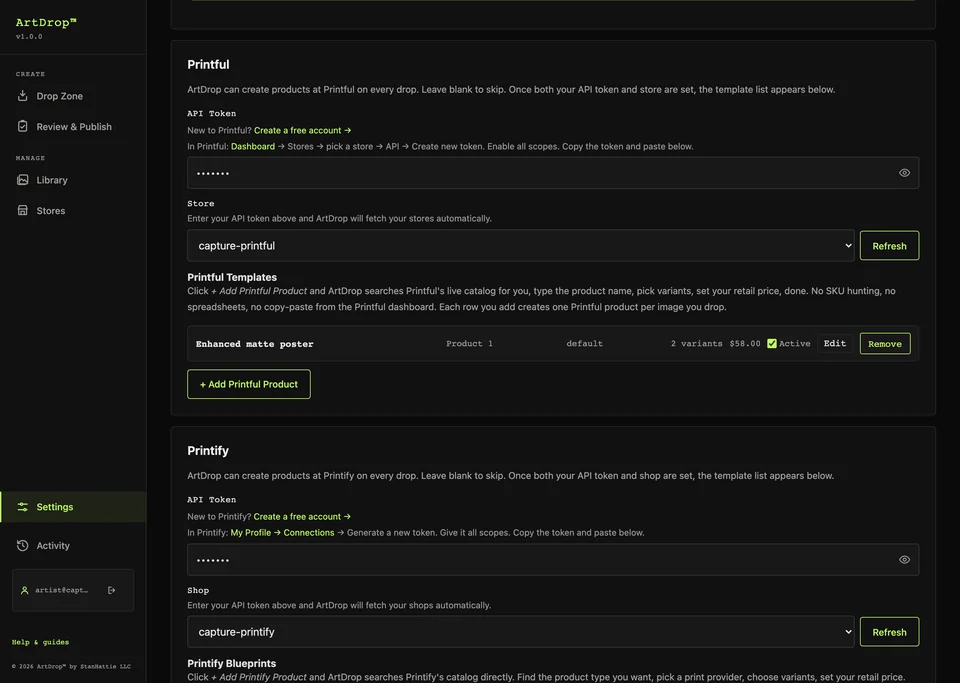Uncheck Active for Enhanced matte poster

pyautogui.click(x=771, y=343)
